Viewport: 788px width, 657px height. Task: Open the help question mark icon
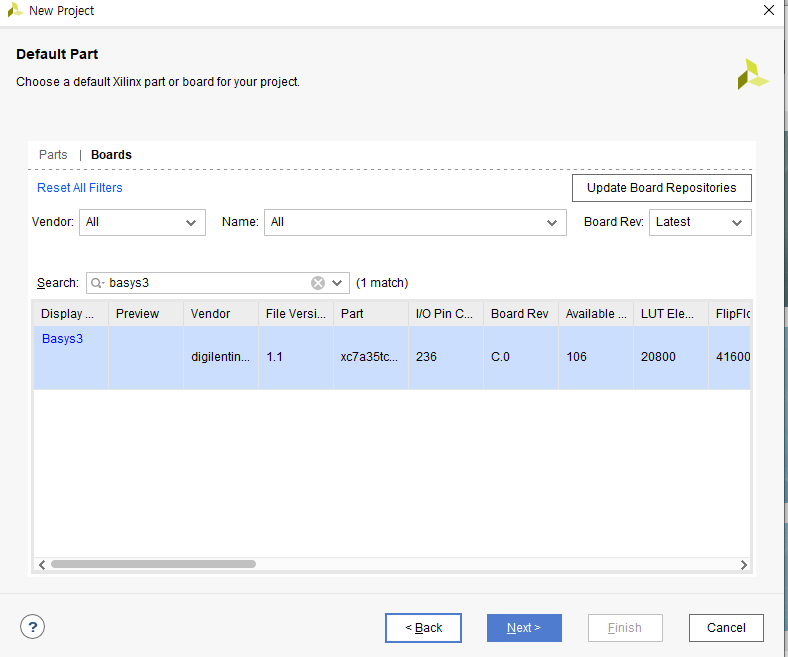[x=32, y=627]
